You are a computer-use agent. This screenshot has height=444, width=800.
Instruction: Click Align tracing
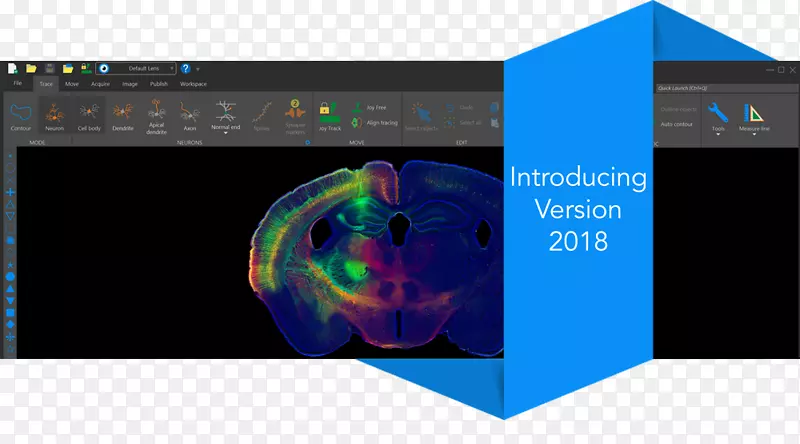[x=374, y=123]
